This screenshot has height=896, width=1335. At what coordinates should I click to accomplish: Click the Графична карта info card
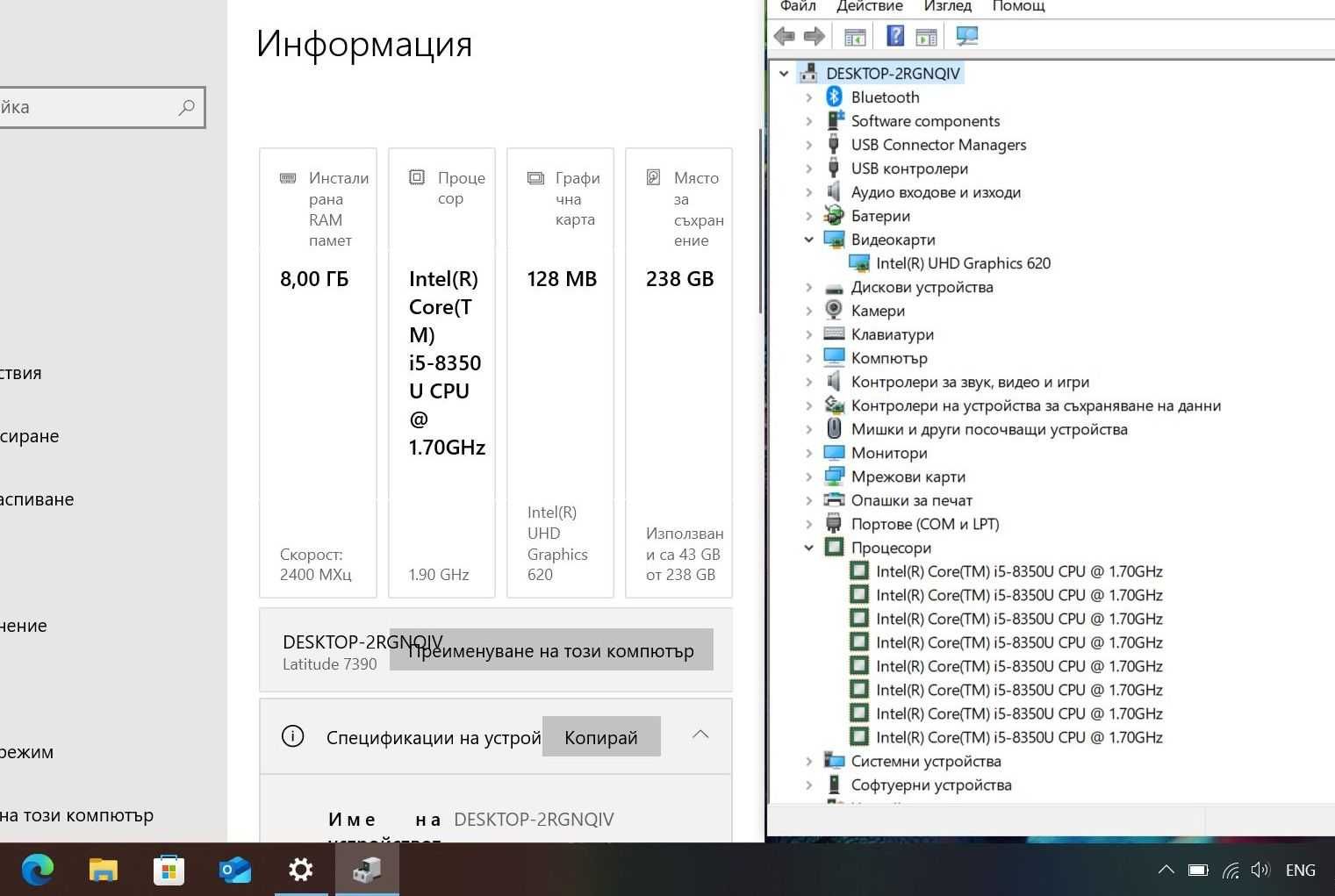560,373
